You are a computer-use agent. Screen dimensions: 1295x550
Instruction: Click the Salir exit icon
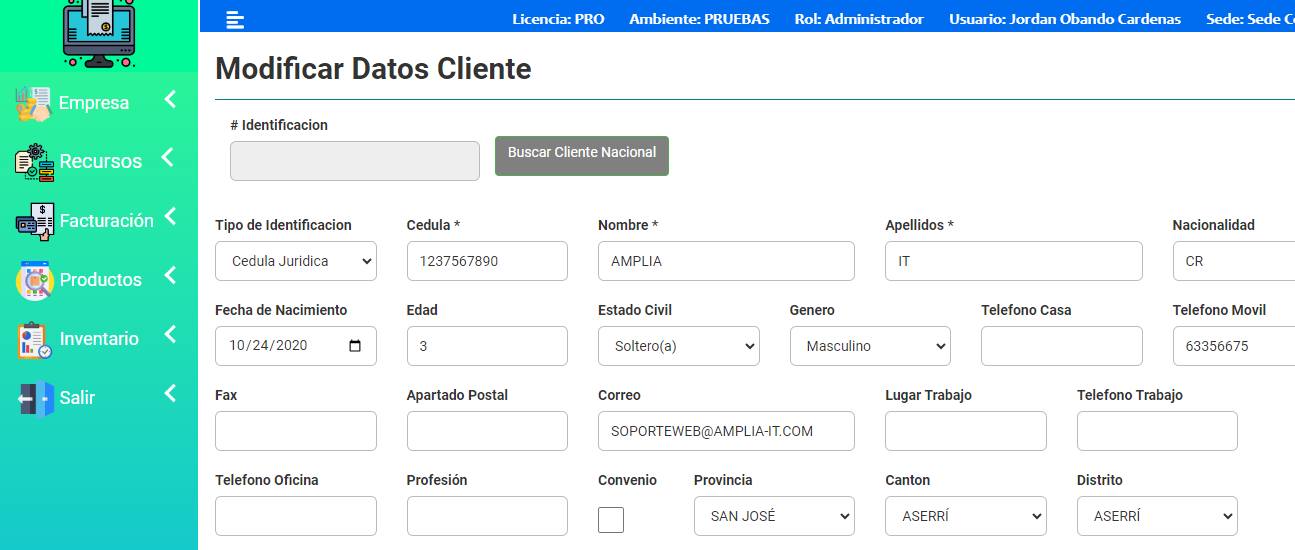coord(34,398)
